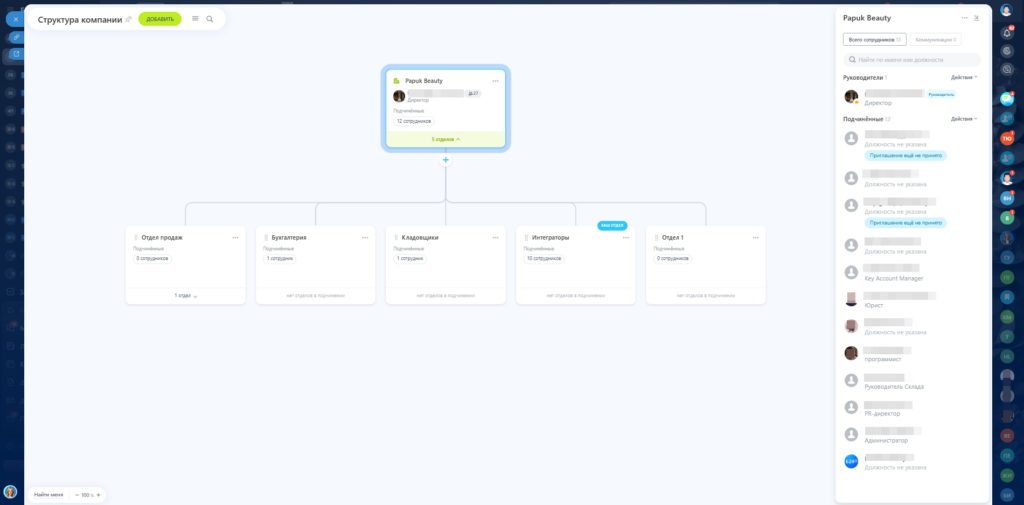Viewport: 1024px width, 505px height.
Task: Click drag handle of Отдел 1 card
Action: 656,238
